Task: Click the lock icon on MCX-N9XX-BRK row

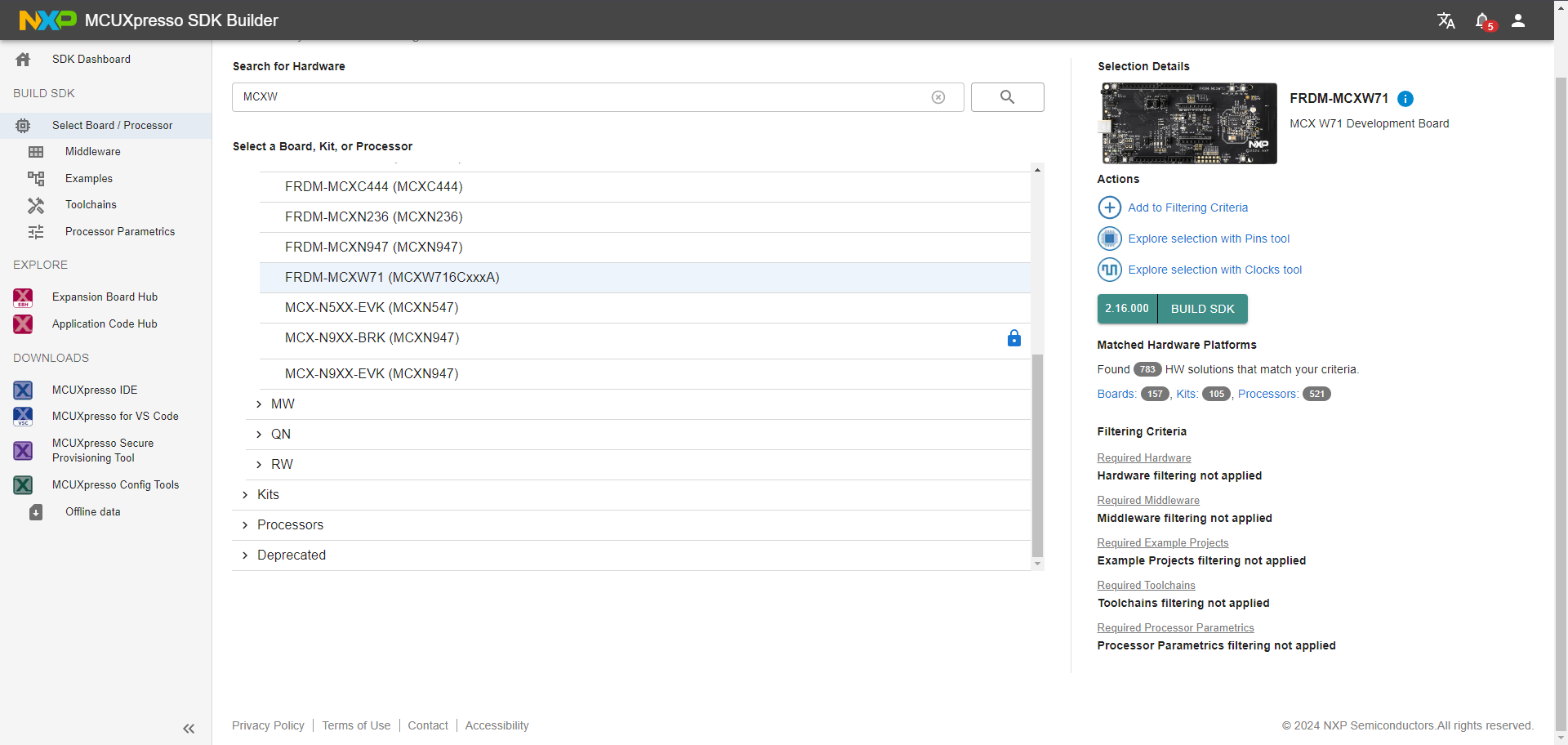Action: click(x=1014, y=337)
